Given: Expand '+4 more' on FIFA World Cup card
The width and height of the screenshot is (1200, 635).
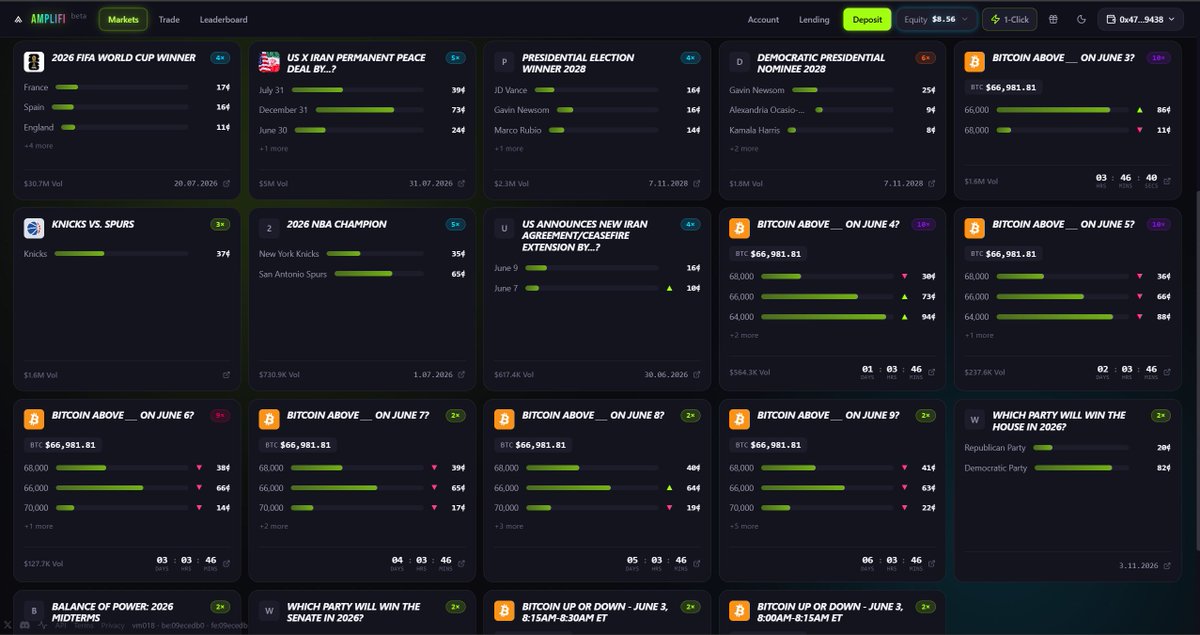Looking at the screenshot, I should [39, 146].
